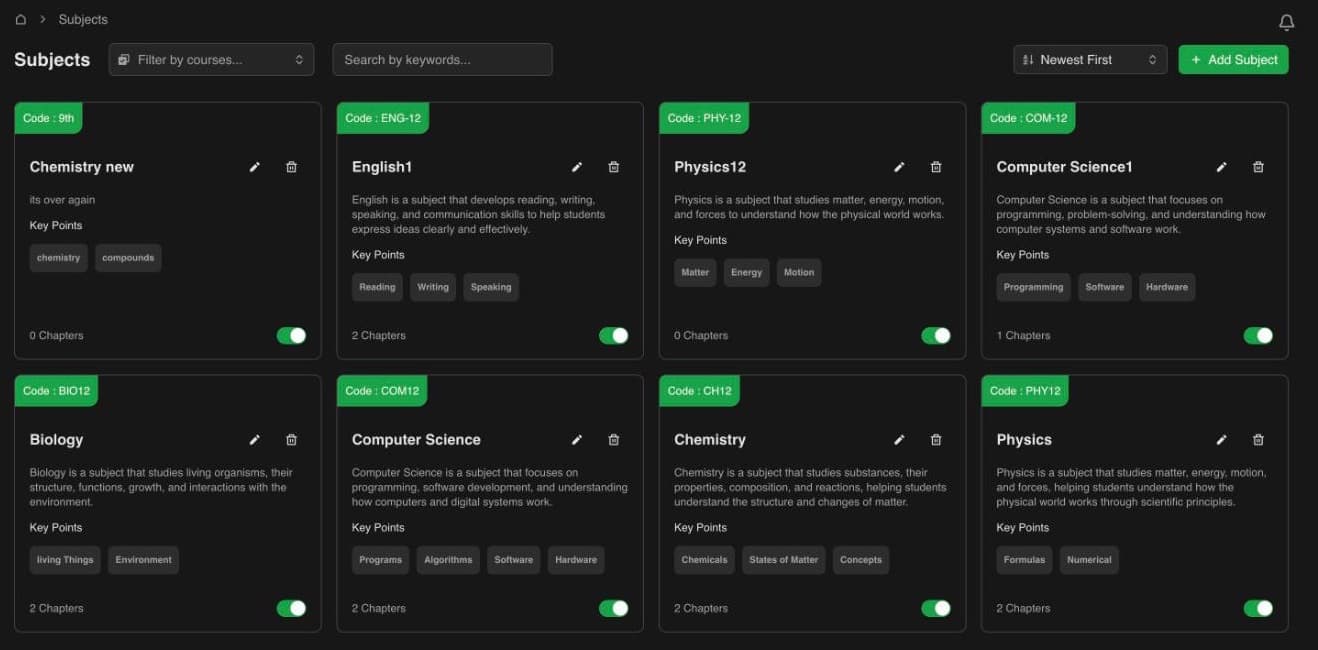Viewport: 1318px width, 650px height.
Task: Delete the CH12 Chemistry subject
Action: click(x=936, y=439)
